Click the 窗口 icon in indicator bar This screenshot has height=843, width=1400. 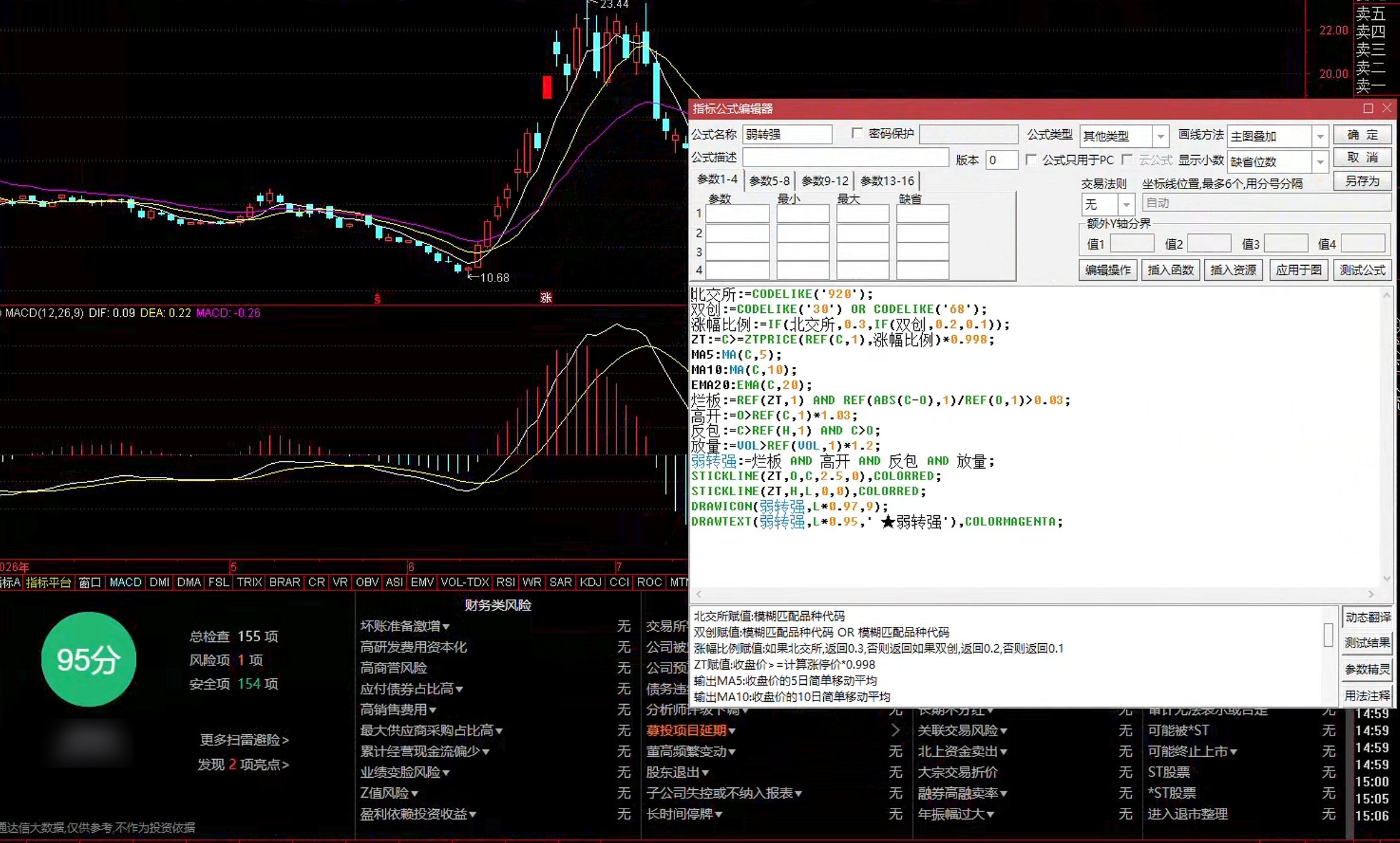[x=90, y=583]
